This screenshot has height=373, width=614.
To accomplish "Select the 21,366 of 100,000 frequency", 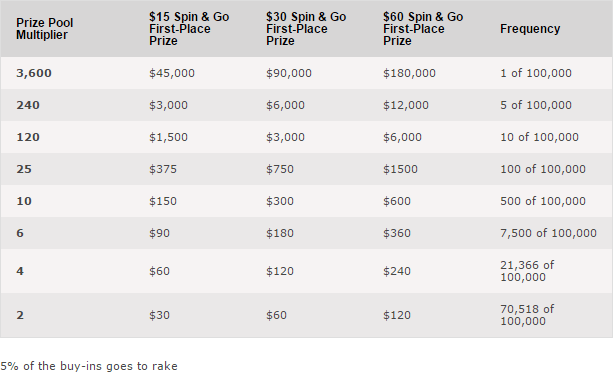I will coord(527,271).
